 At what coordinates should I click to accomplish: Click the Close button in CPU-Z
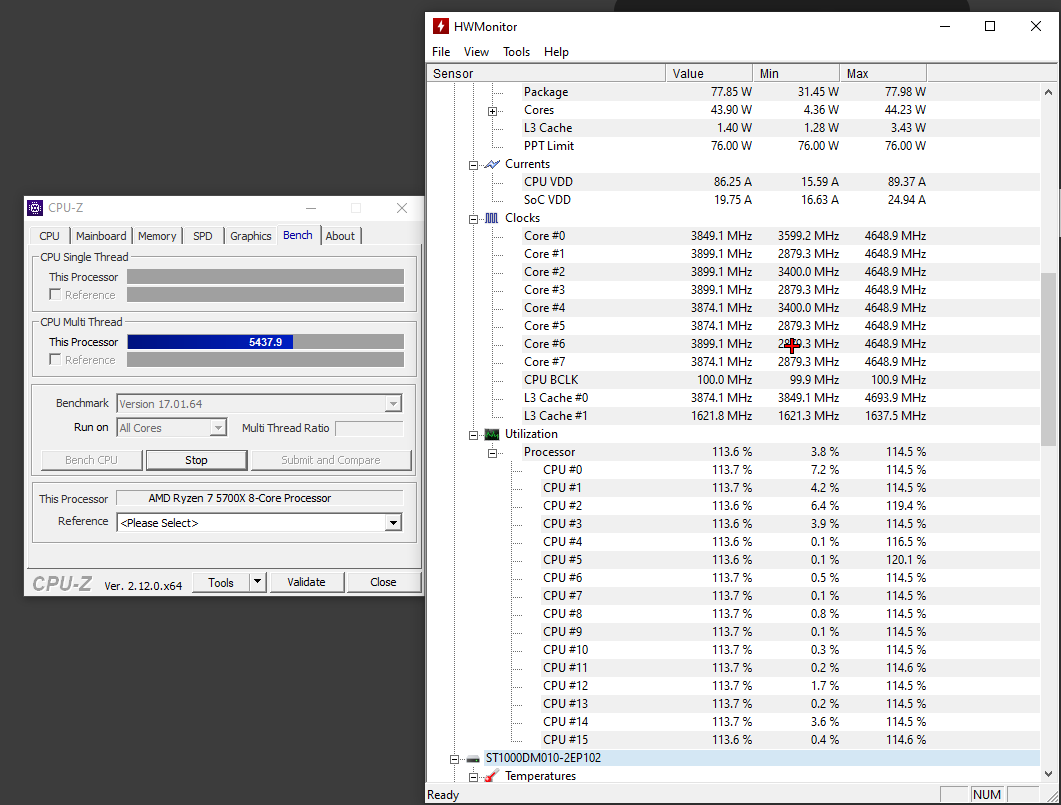(383, 582)
